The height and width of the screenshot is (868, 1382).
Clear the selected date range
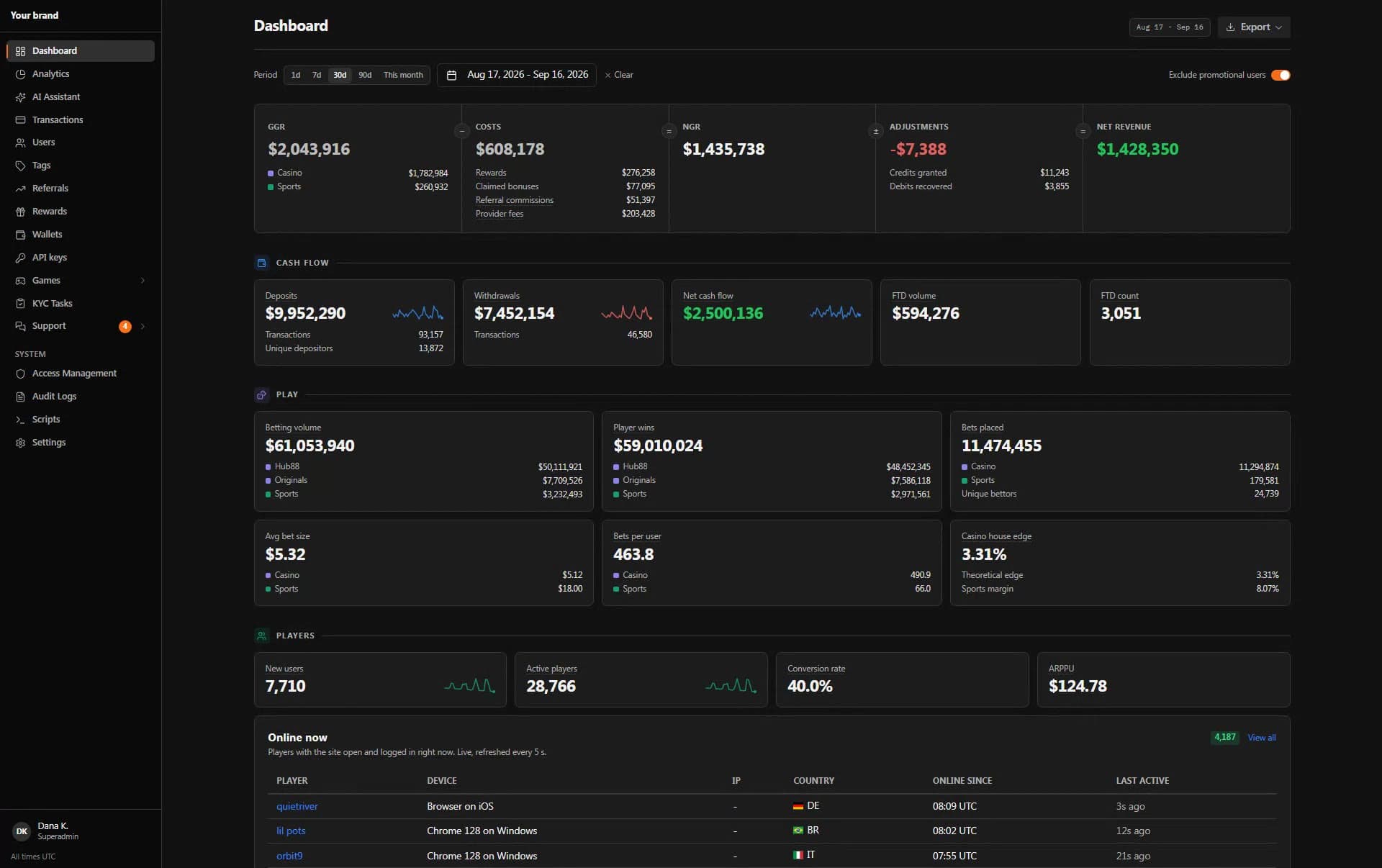tap(619, 75)
